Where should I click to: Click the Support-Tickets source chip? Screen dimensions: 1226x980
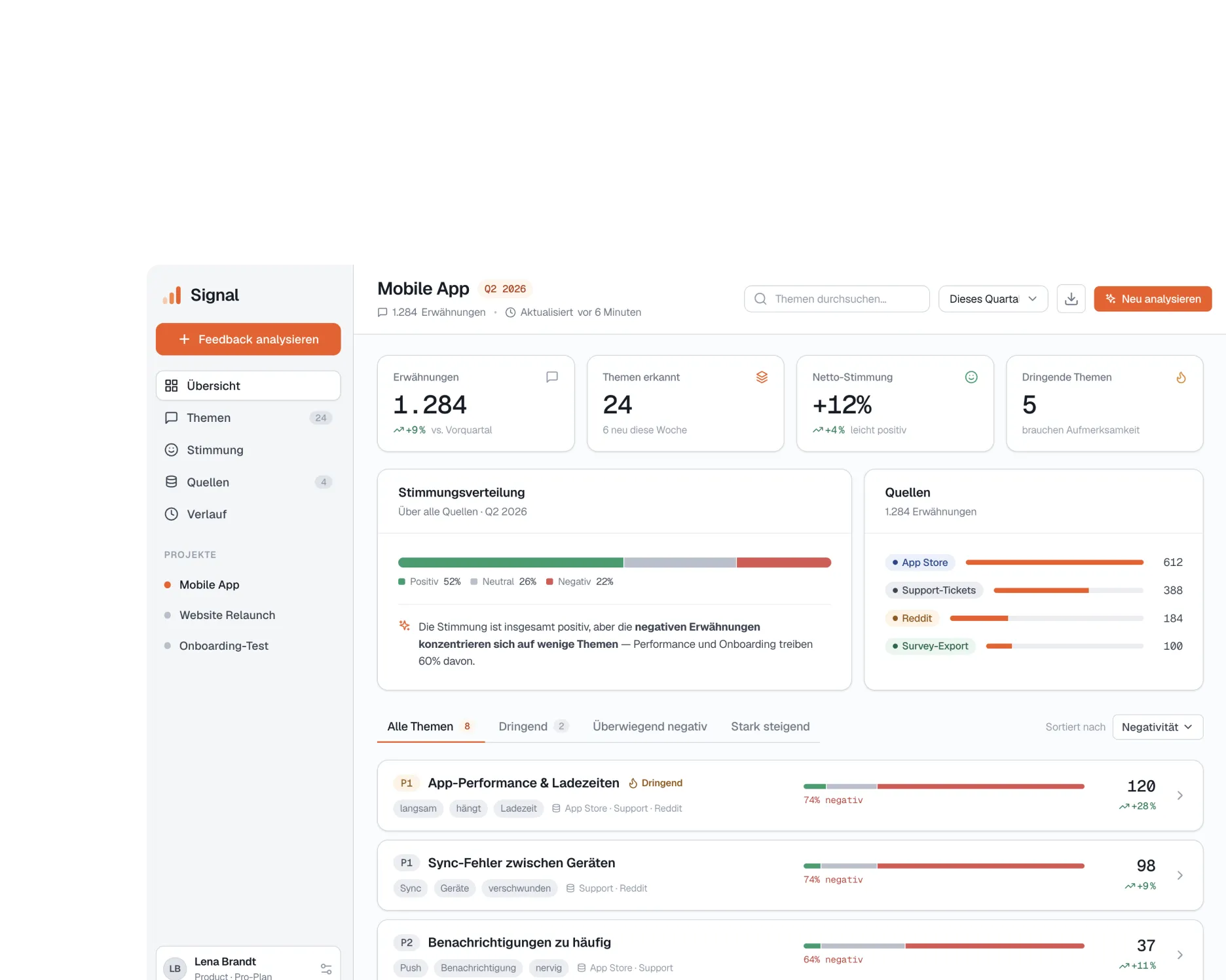point(934,590)
